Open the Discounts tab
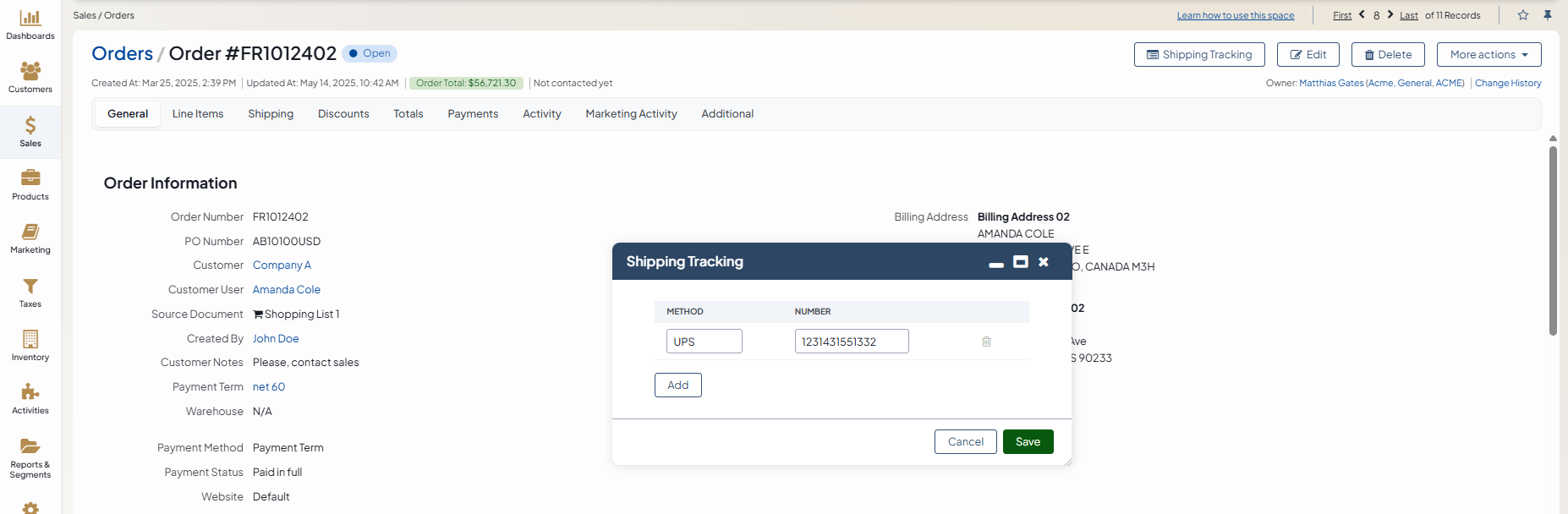The image size is (1568, 514). [343, 114]
